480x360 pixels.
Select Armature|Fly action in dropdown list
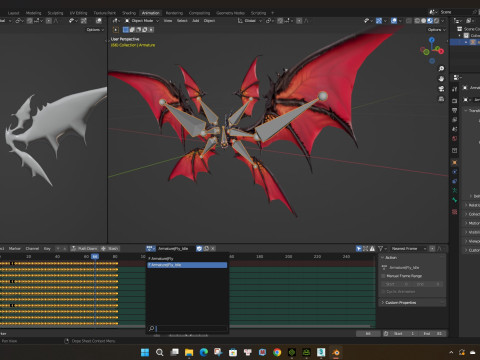click(187, 259)
